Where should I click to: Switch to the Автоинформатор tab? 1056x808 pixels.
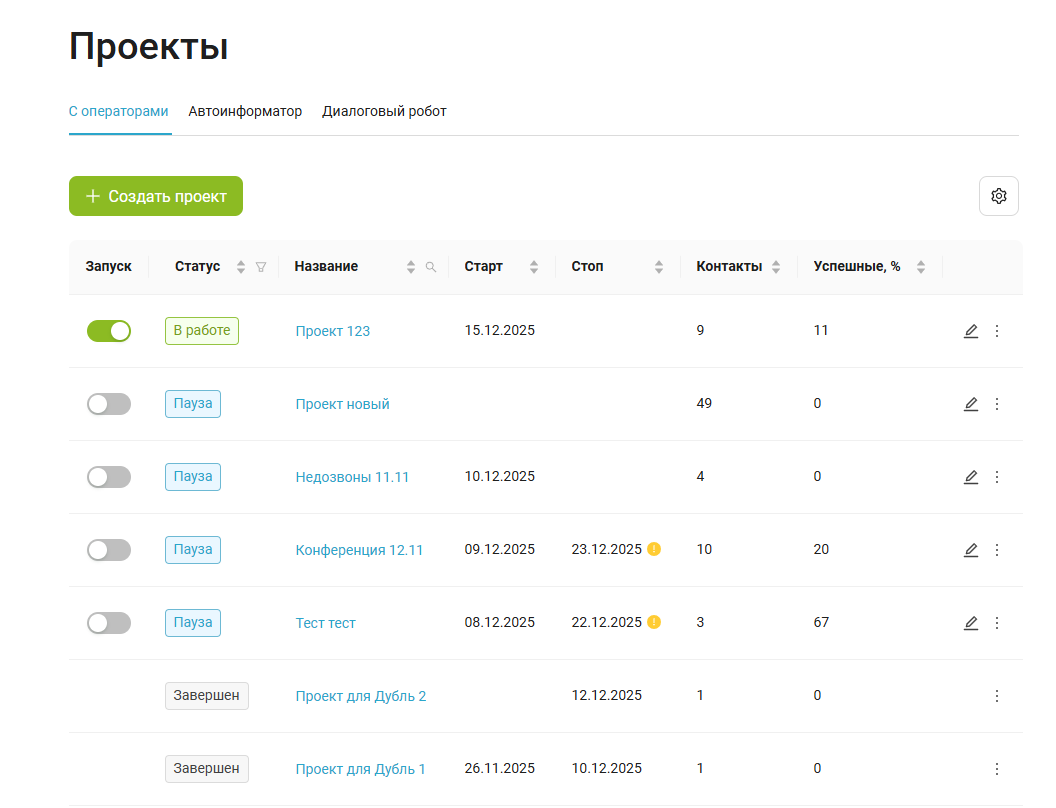245,111
